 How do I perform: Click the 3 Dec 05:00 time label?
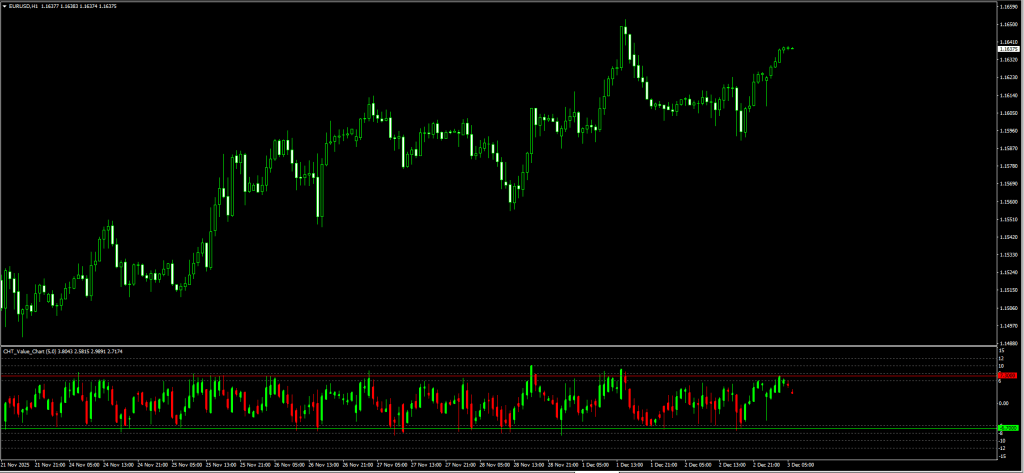click(801, 465)
